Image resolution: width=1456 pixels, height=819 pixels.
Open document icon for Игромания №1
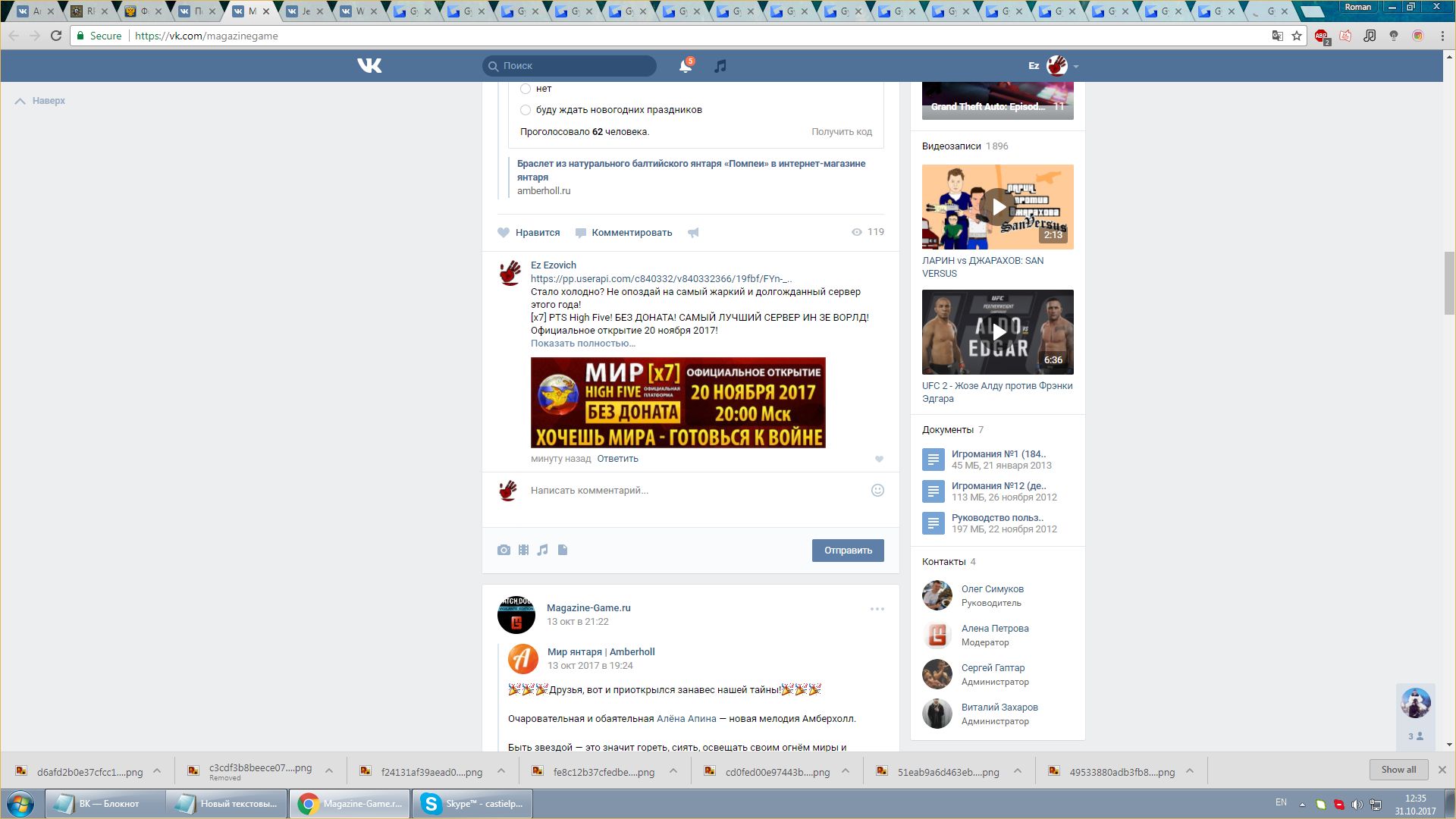(x=934, y=460)
